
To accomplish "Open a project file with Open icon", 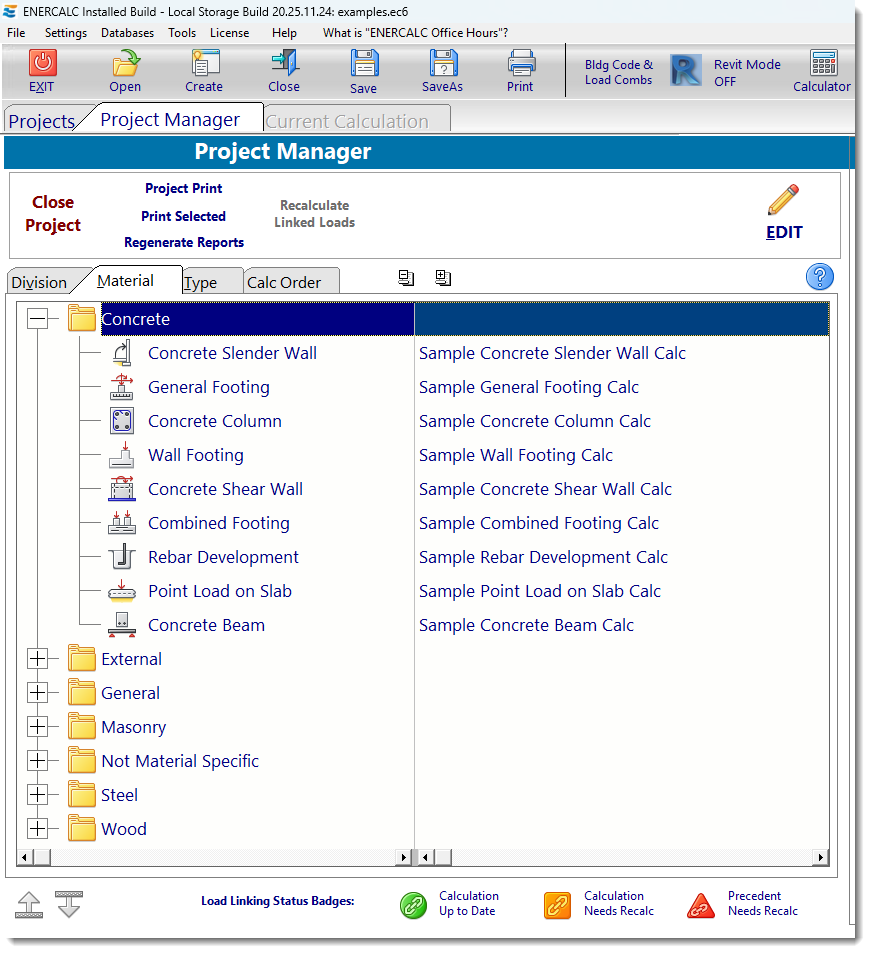I will click(125, 63).
